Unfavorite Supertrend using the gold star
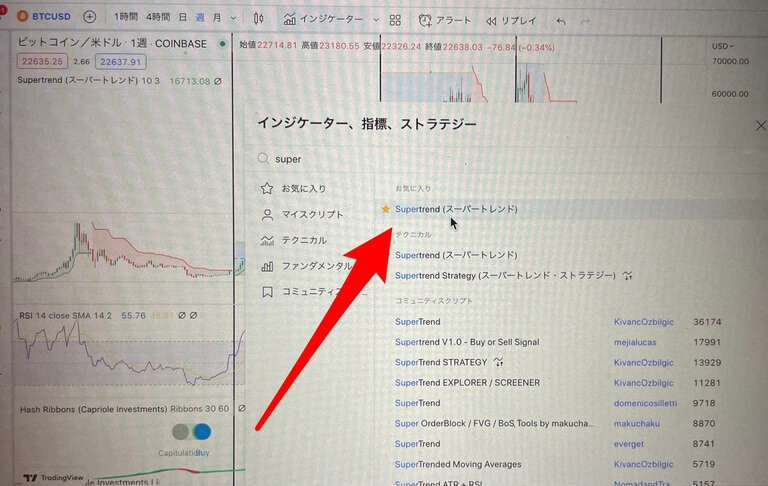The image size is (768, 486). click(386, 210)
